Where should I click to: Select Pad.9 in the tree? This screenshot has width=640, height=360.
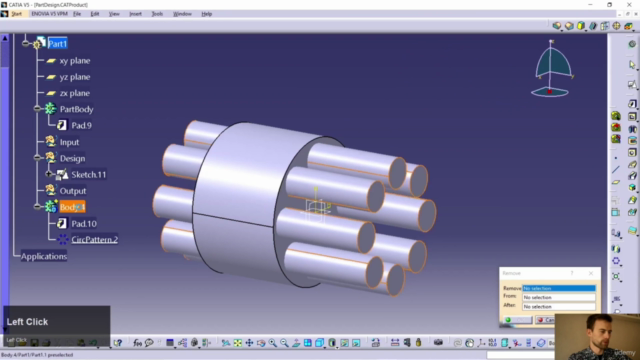pyautogui.click(x=81, y=125)
